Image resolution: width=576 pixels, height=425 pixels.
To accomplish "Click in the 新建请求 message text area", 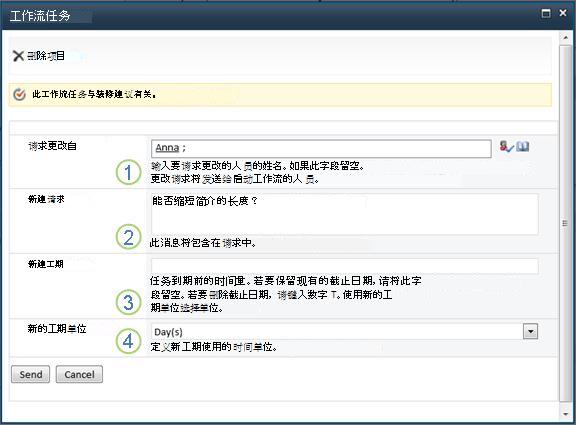I will coord(345,214).
